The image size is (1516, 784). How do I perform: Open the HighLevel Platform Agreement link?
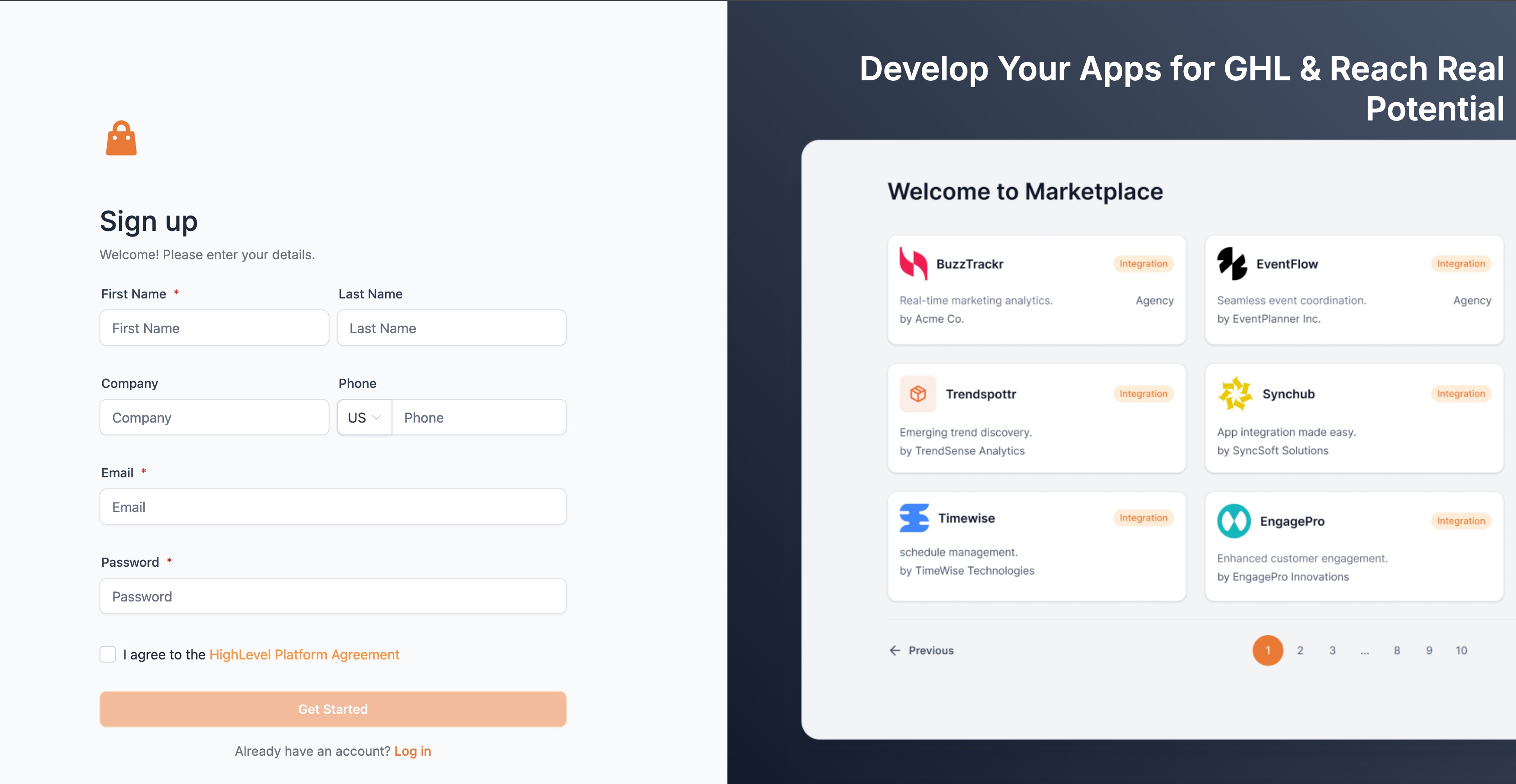point(304,654)
